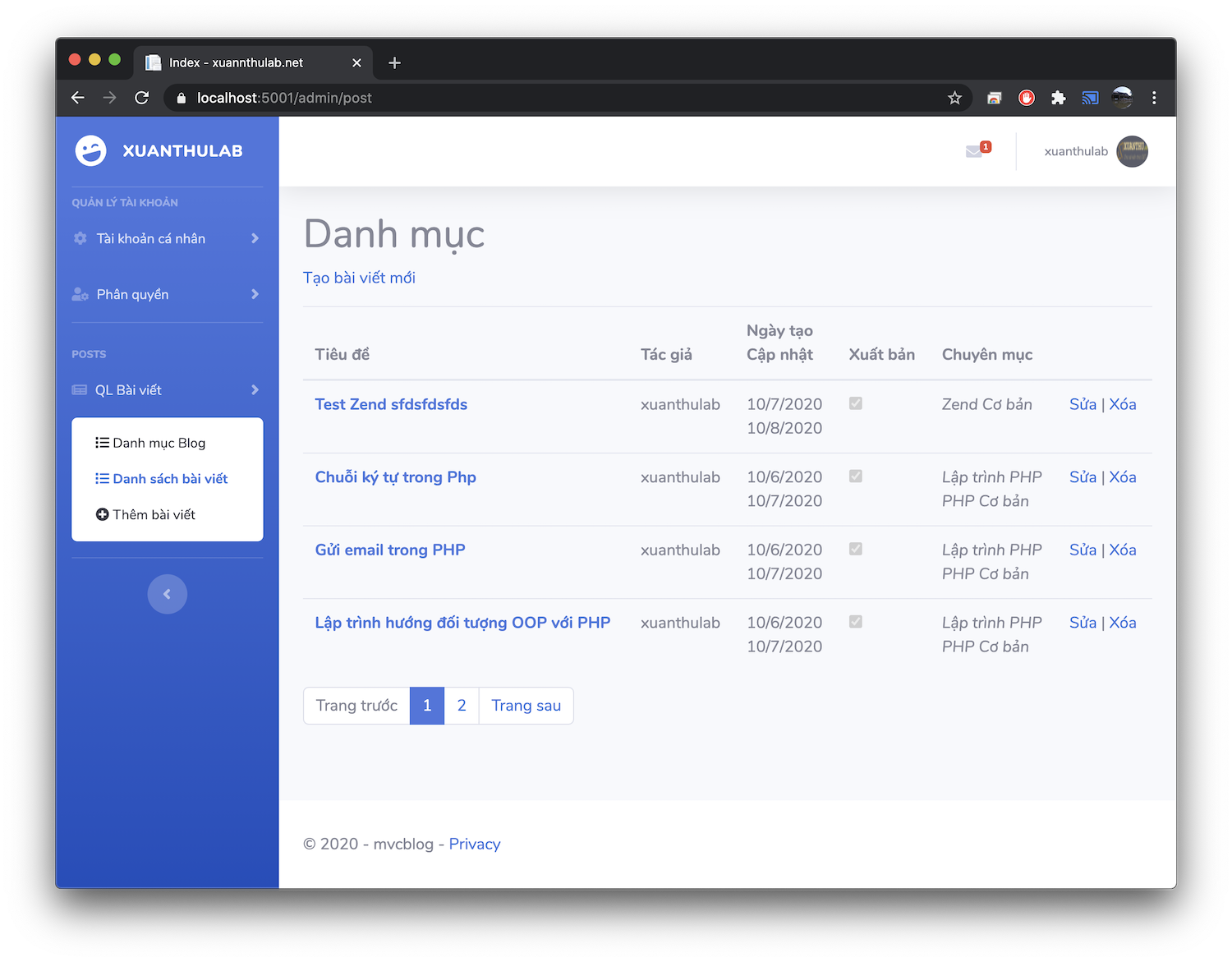Open the Test Zend sfdsfdsfds post
This screenshot has height=962, width=1232.
point(391,404)
